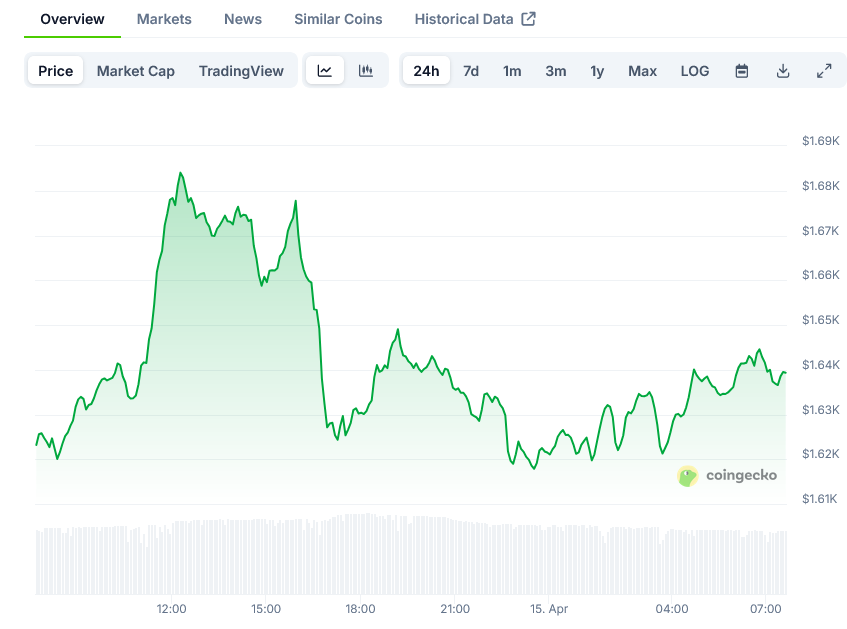This screenshot has width=847, height=629.
Task: Switch chart to Market Cap mode
Action: coord(136,71)
